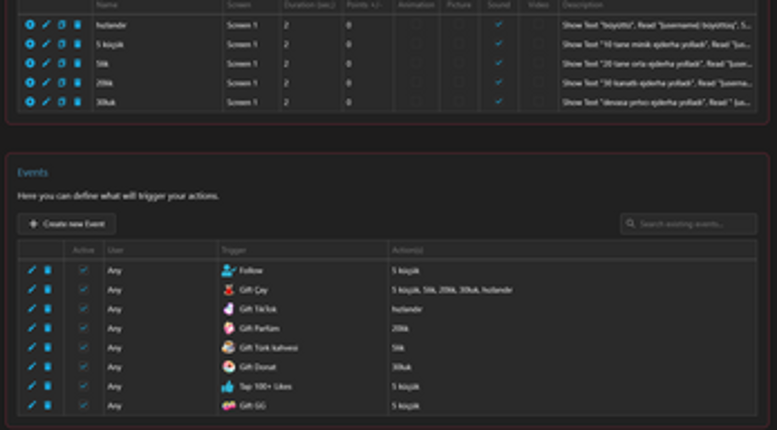Click the Follow trigger person icon
777x430 pixels.
(x=228, y=270)
